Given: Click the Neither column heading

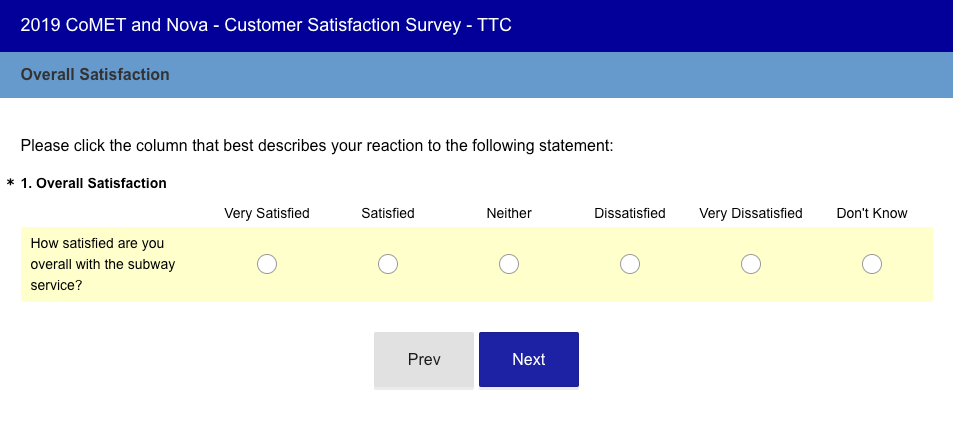Looking at the screenshot, I should coord(509,213).
